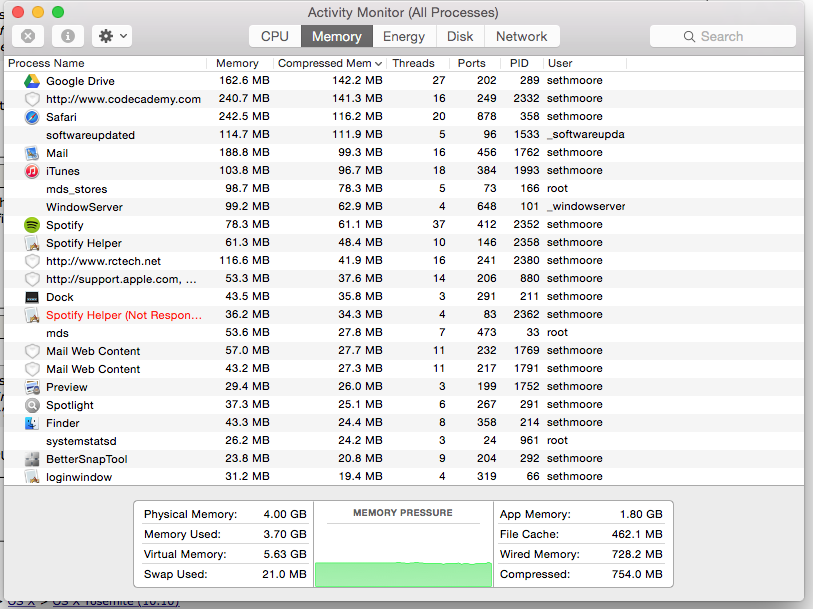Select the systemstatsd process name
The image size is (813, 609).
(81, 441)
